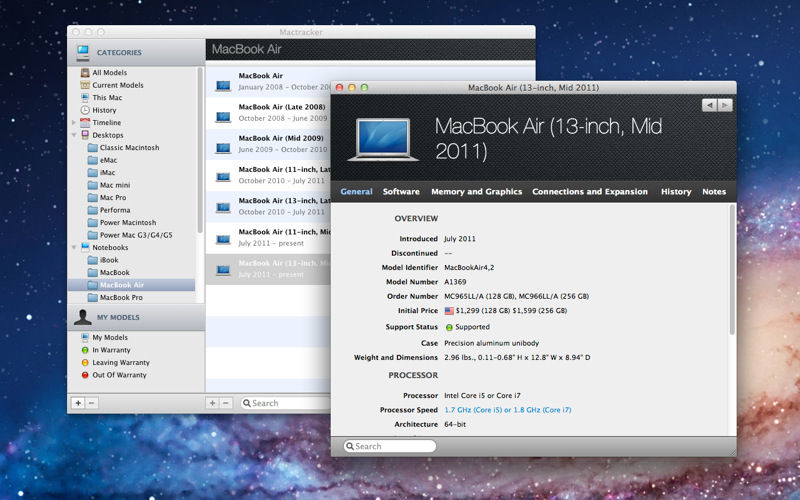
Task: Click the Processor Speed blue link
Action: point(508,410)
